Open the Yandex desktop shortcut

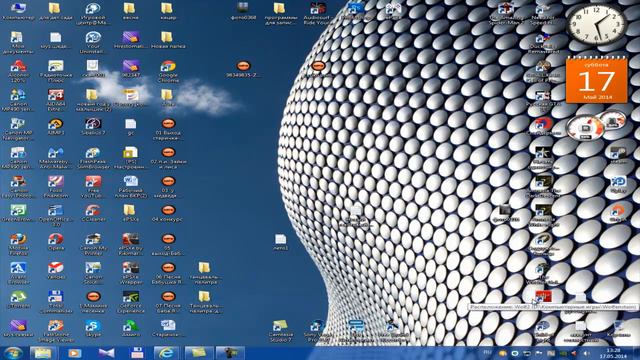click(56, 271)
